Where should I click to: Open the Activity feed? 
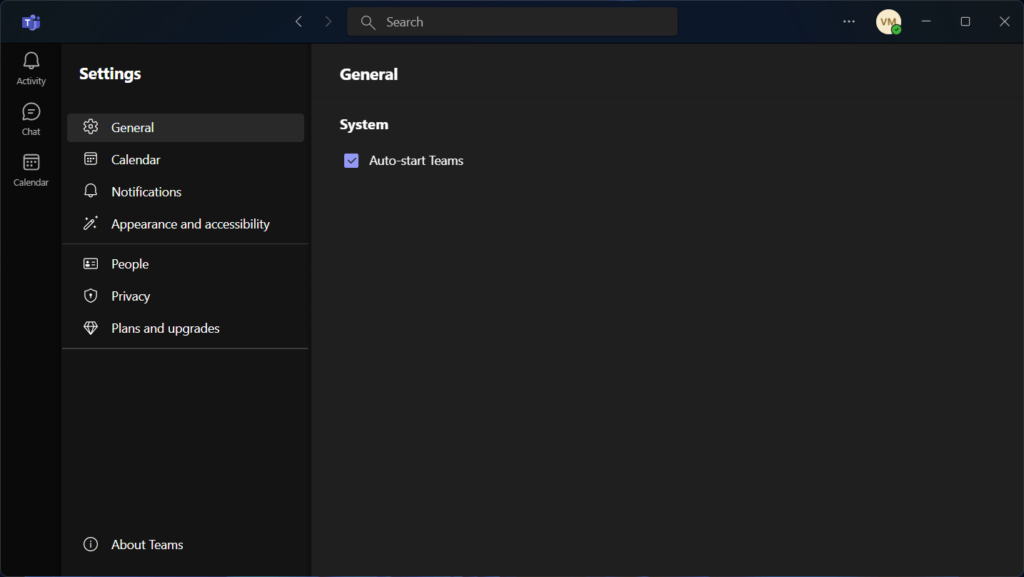(31, 69)
